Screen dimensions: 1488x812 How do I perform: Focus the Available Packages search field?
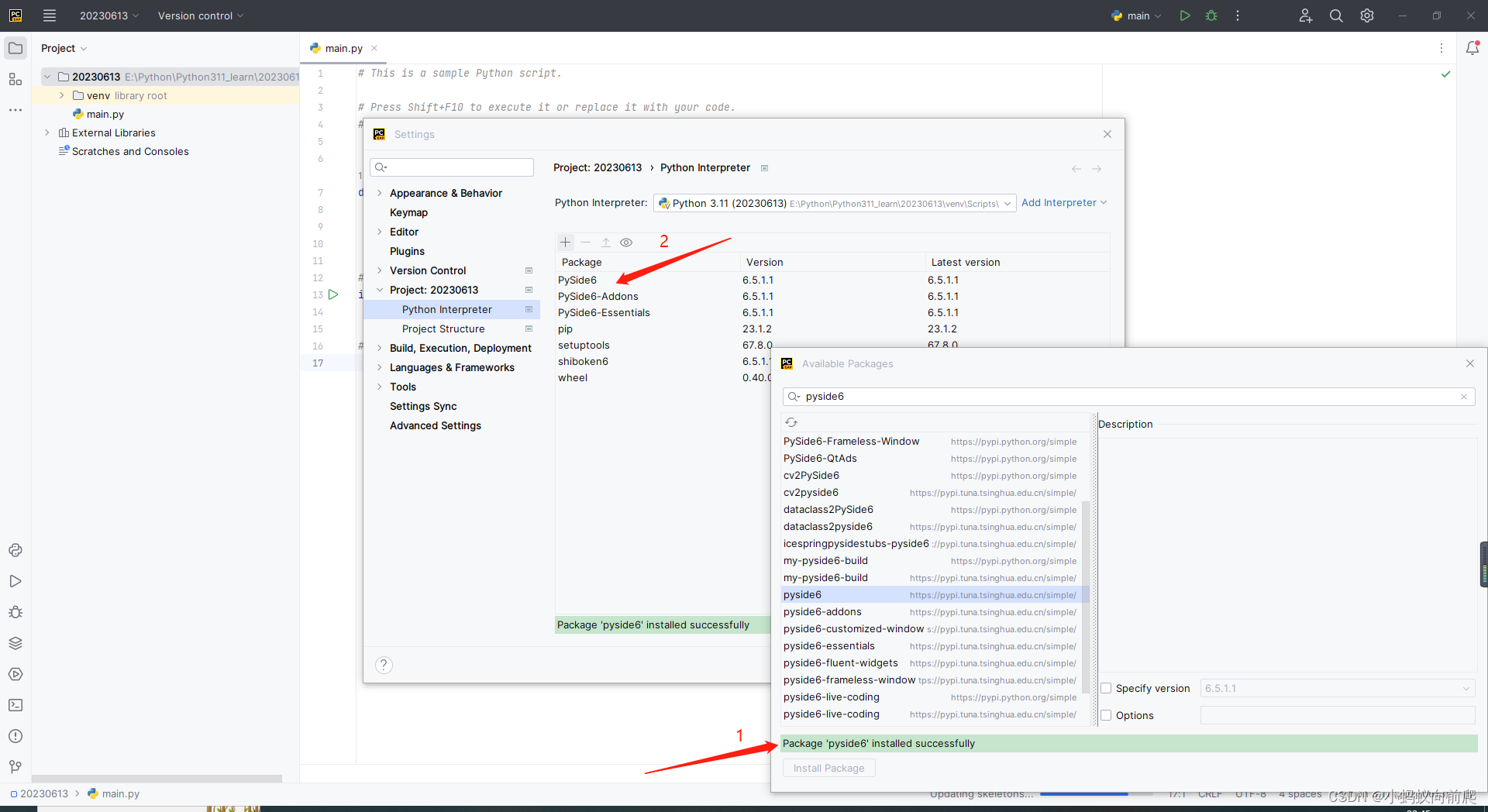1128,397
